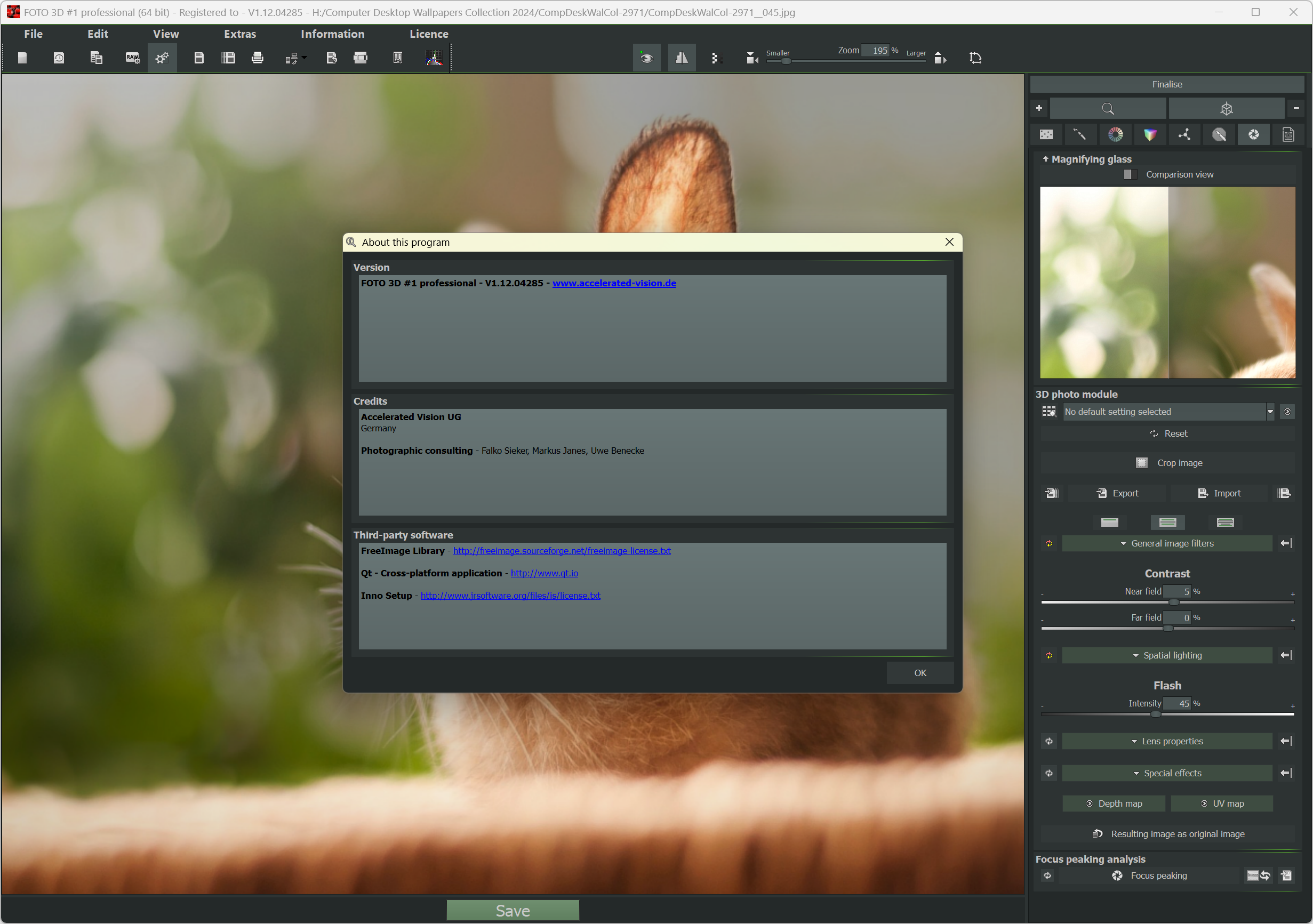Click the Zoom percentage input field

[x=876, y=51]
